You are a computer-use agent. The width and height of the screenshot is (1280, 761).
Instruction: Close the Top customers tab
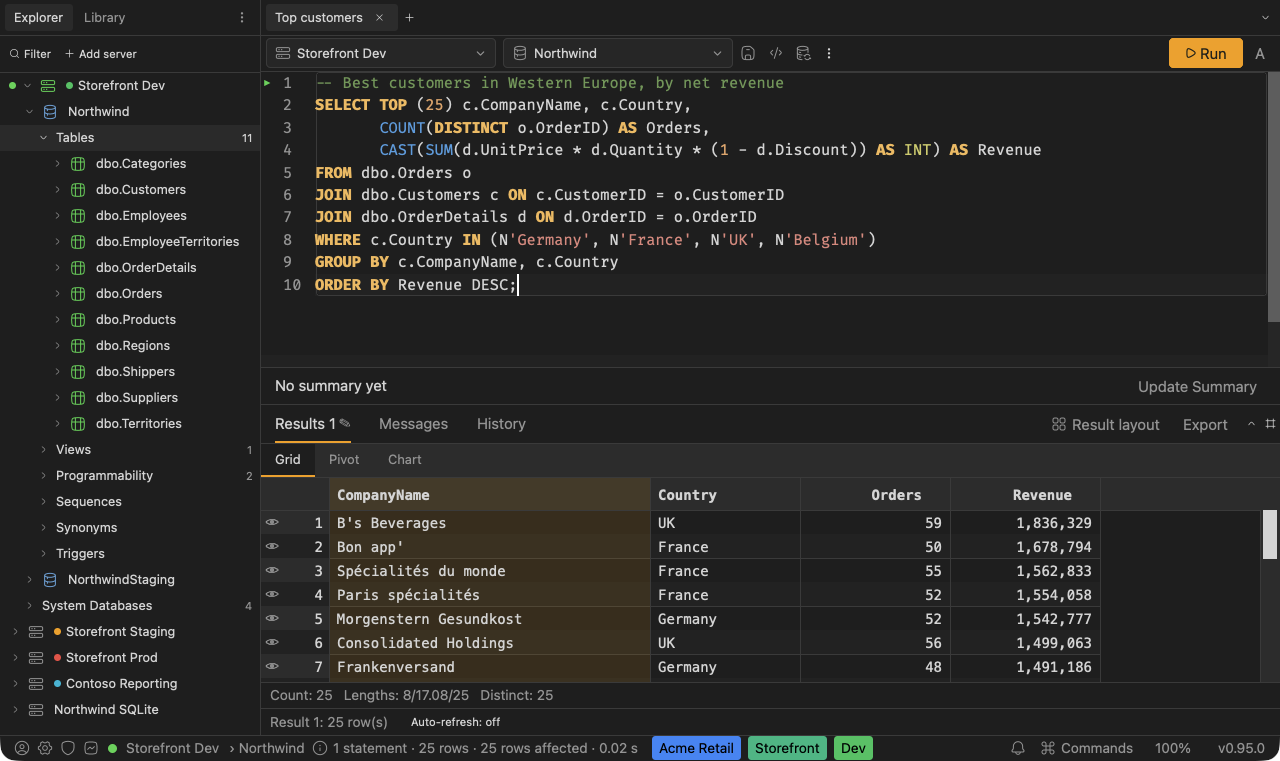point(379,18)
